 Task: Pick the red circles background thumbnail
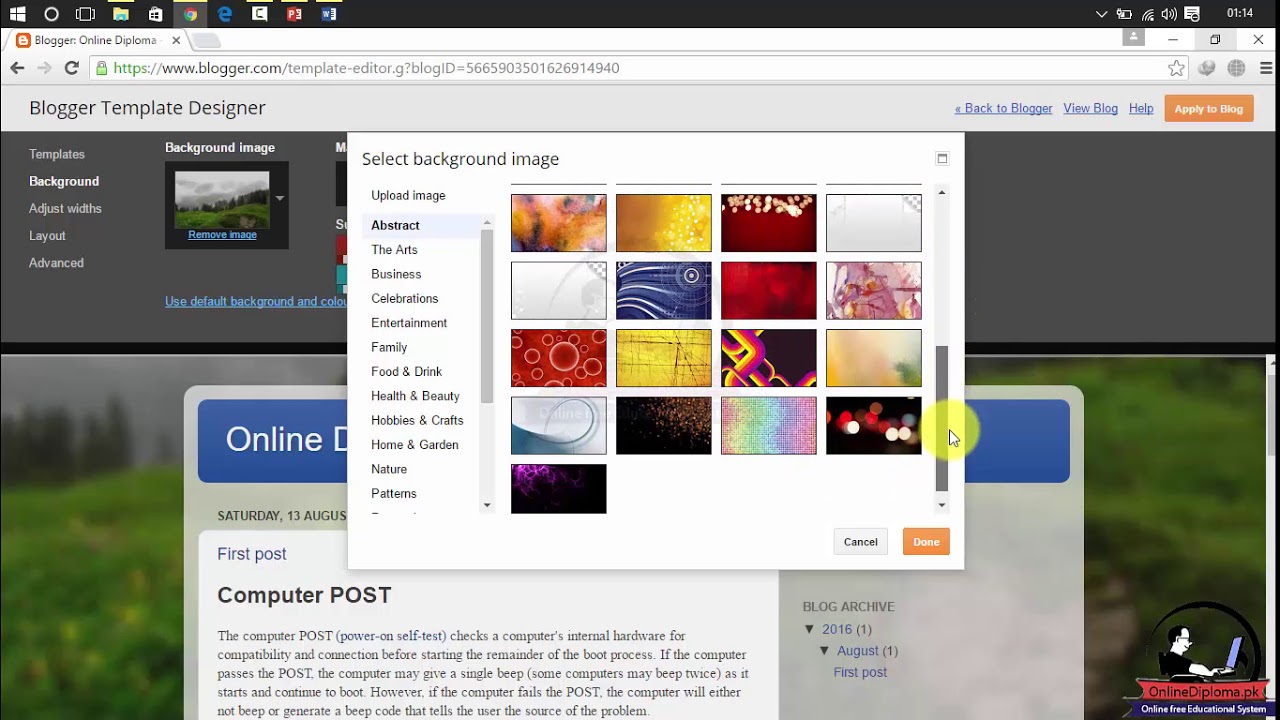558,358
